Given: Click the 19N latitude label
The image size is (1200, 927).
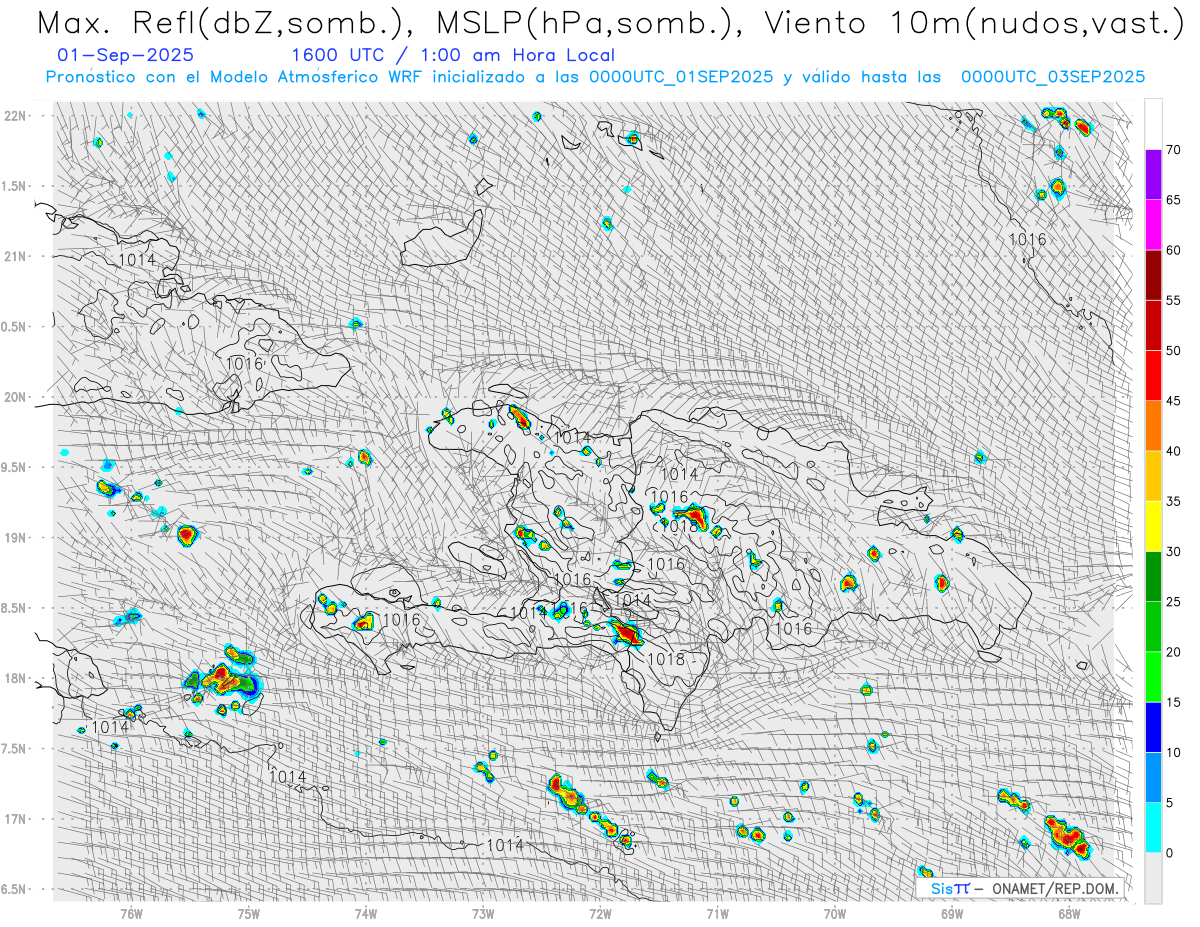Looking at the screenshot, I should pos(16,537).
